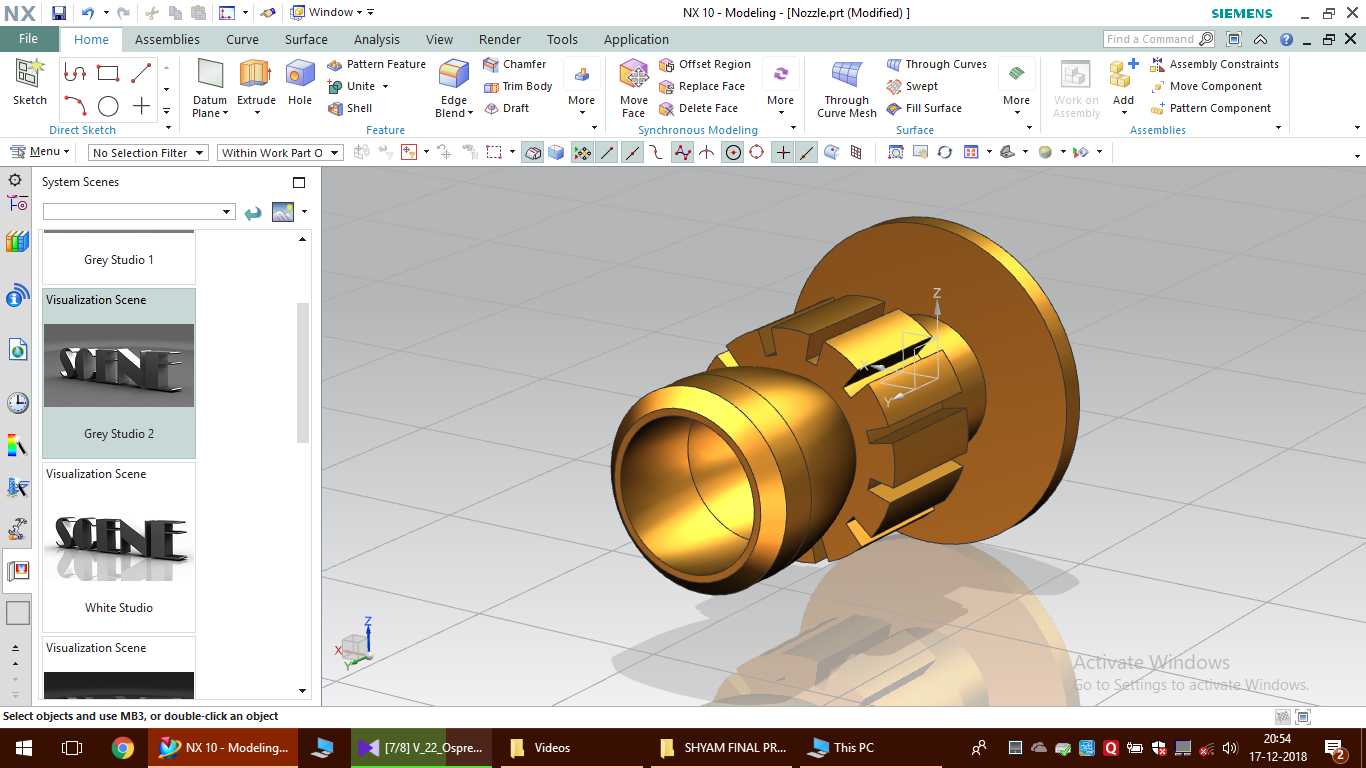
Task: Select the Grey Studio 2 scene thumbnail
Action: [x=119, y=373]
